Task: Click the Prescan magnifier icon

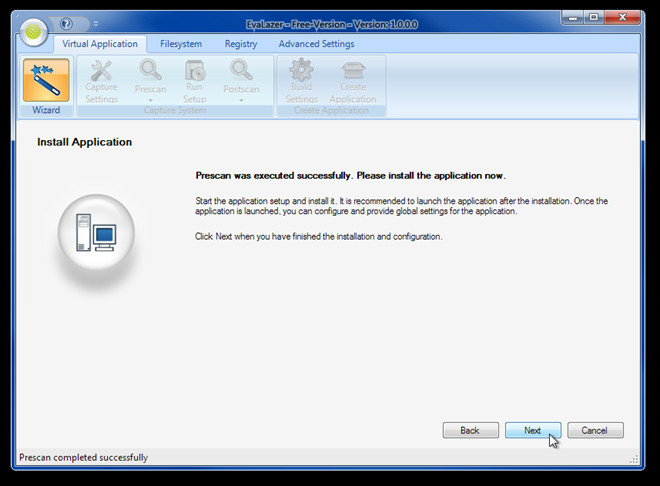Action: tap(150, 70)
